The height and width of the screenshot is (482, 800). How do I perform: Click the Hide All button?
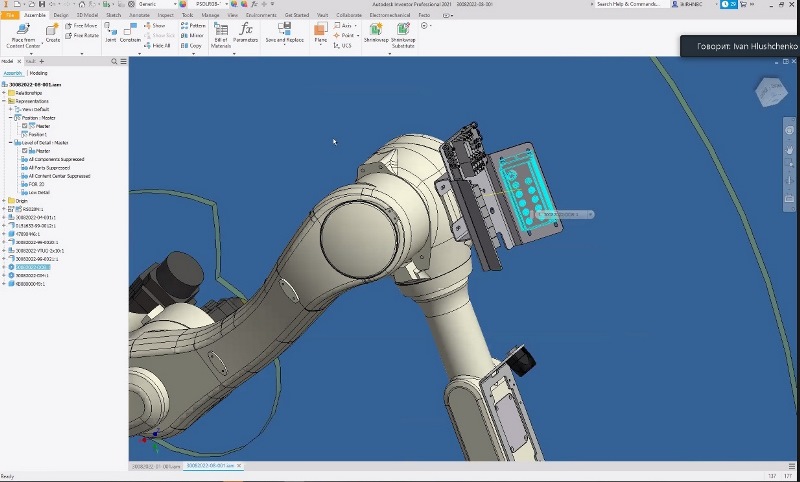coord(160,46)
